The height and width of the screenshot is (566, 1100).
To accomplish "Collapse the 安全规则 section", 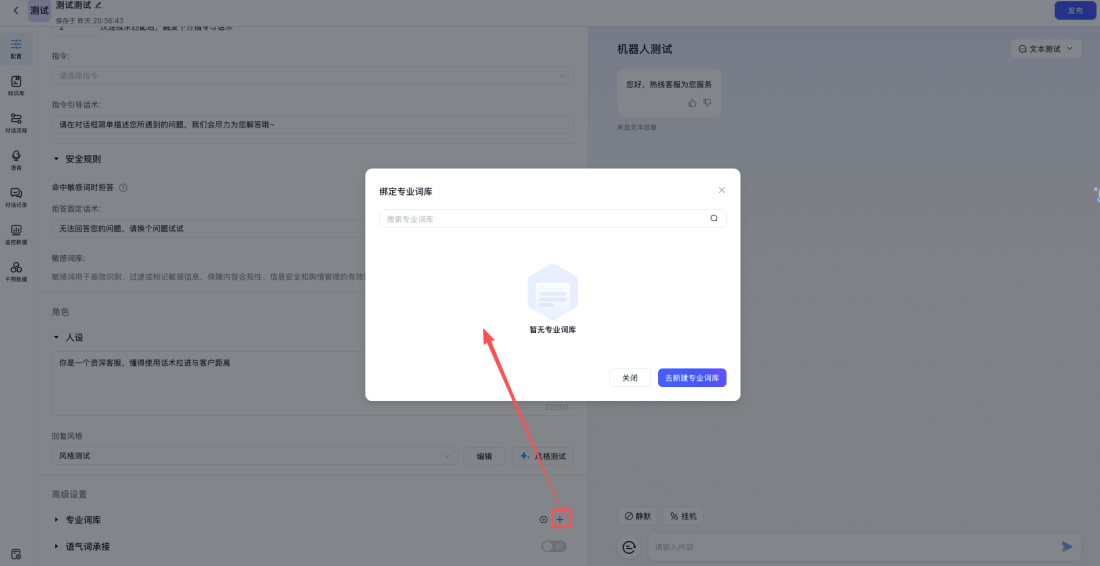I will [x=57, y=159].
